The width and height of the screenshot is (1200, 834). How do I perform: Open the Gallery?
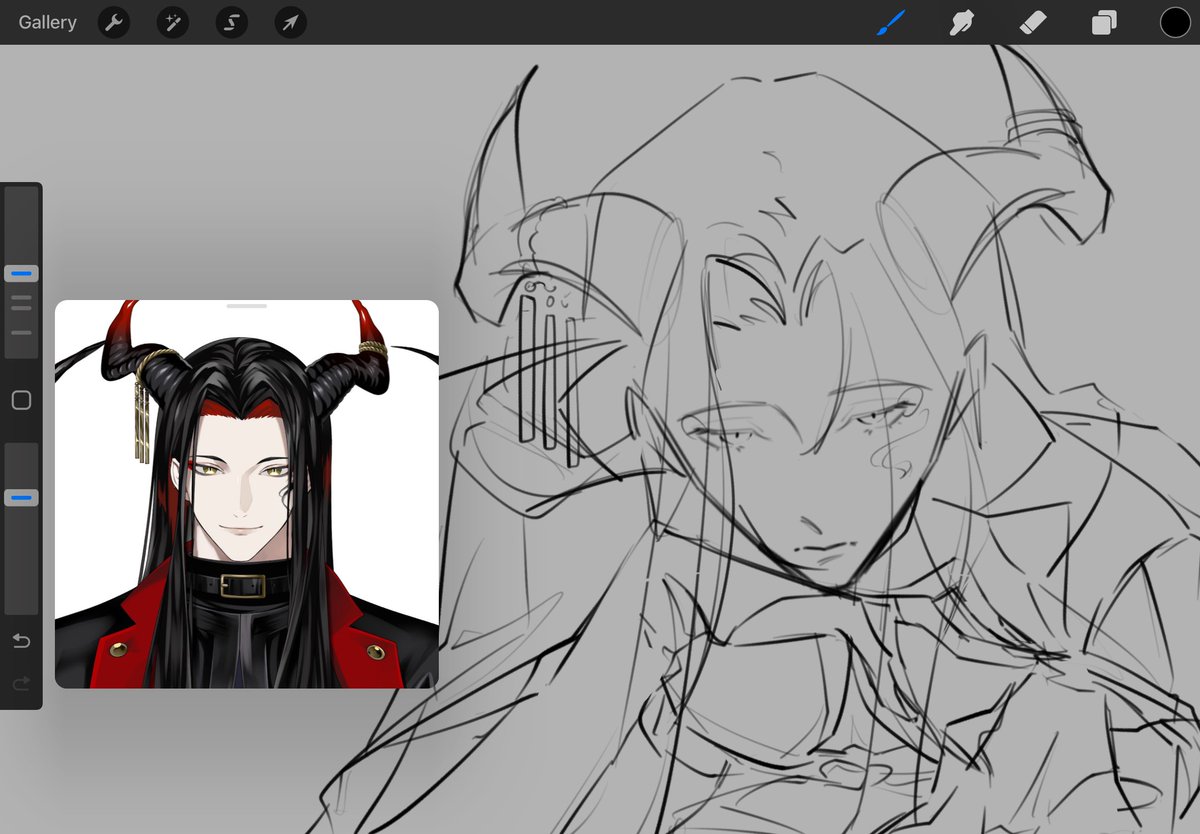(48, 22)
